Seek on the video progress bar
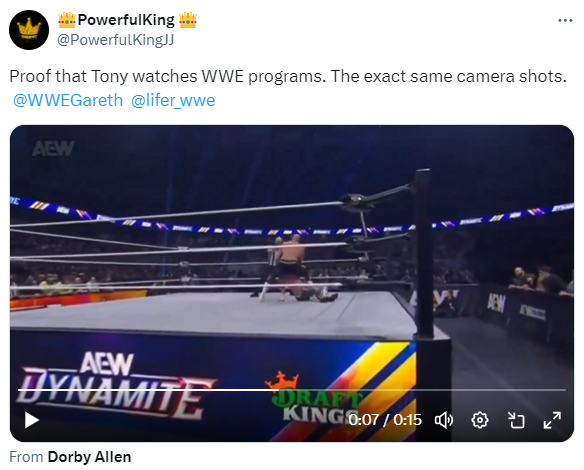 pos(292,390)
